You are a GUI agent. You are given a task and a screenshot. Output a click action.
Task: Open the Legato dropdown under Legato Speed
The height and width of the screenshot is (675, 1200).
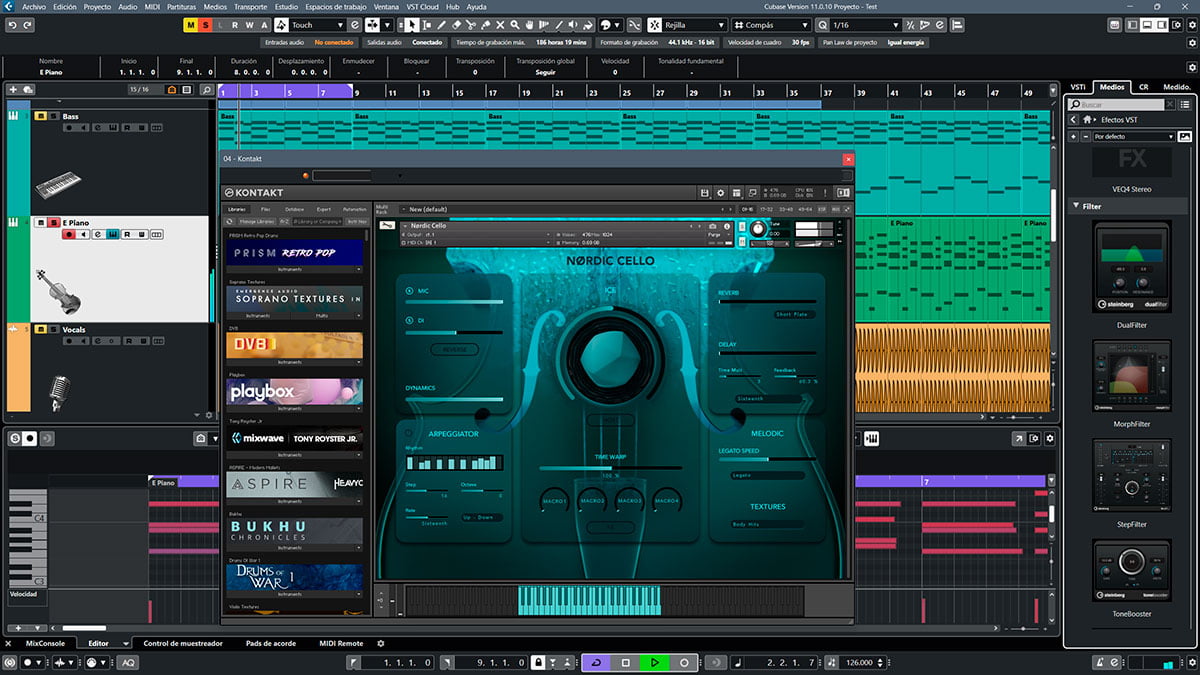tap(768, 475)
